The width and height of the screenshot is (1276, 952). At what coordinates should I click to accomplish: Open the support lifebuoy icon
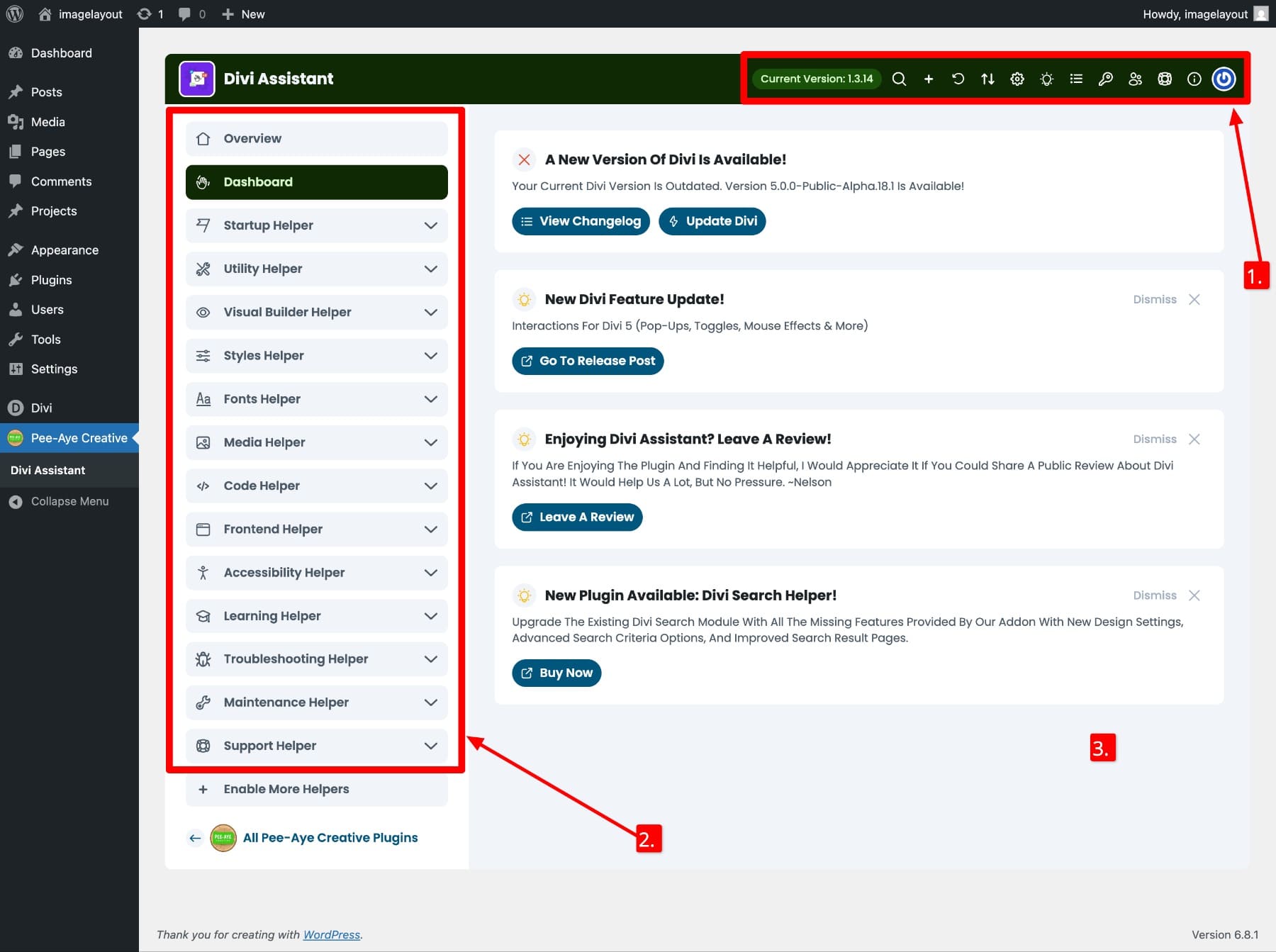click(x=1165, y=79)
